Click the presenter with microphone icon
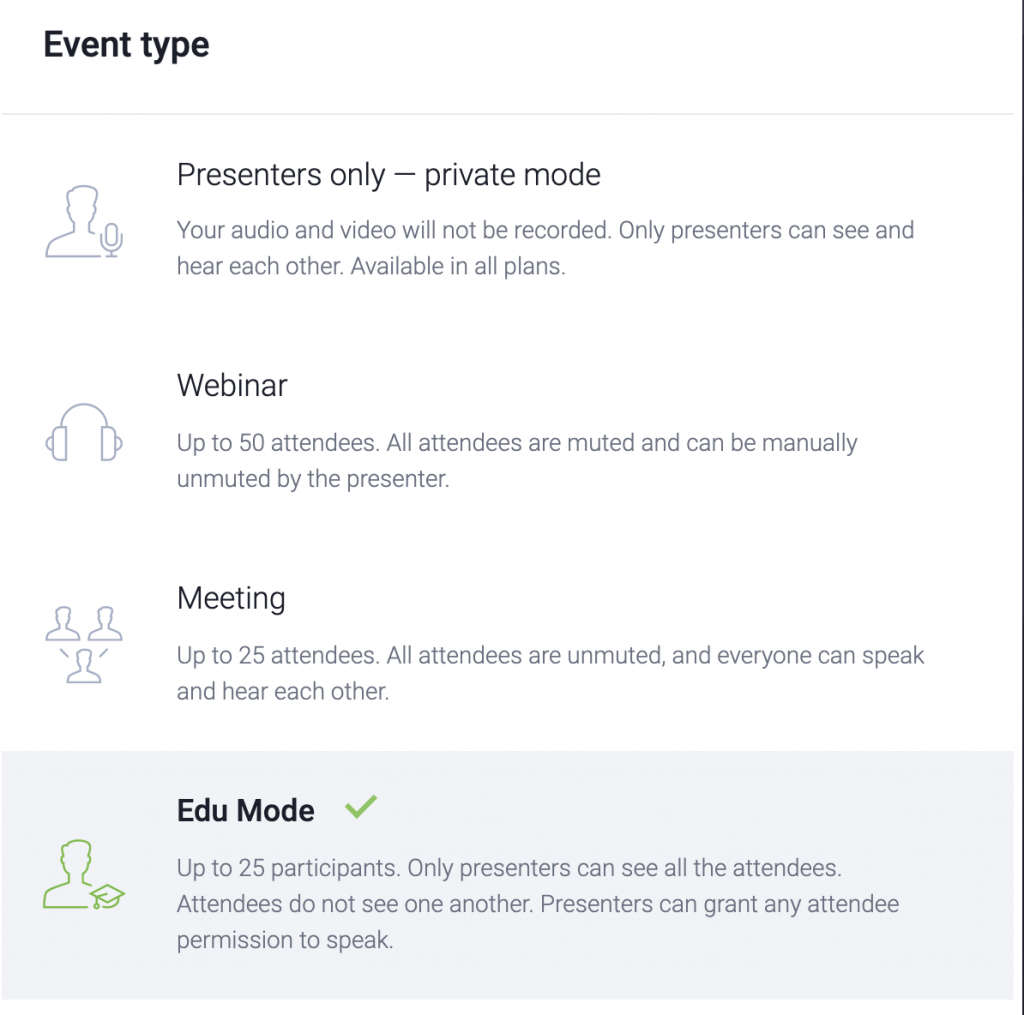The image size is (1024, 1015). click(84, 221)
